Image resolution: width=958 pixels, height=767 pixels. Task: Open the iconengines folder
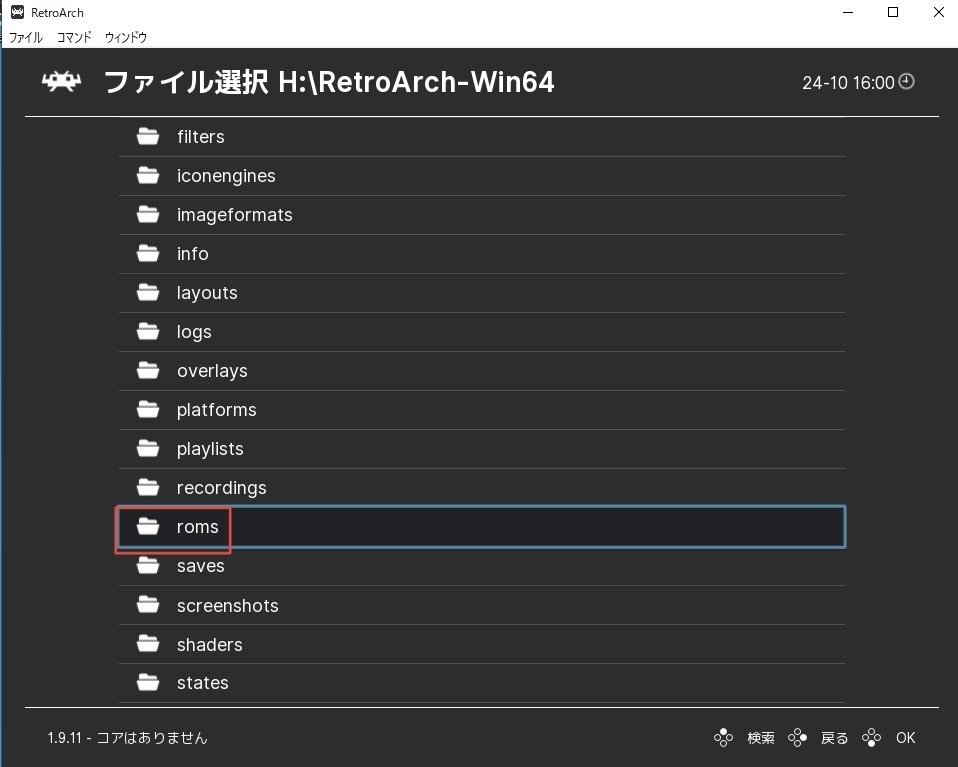pos(482,176)
